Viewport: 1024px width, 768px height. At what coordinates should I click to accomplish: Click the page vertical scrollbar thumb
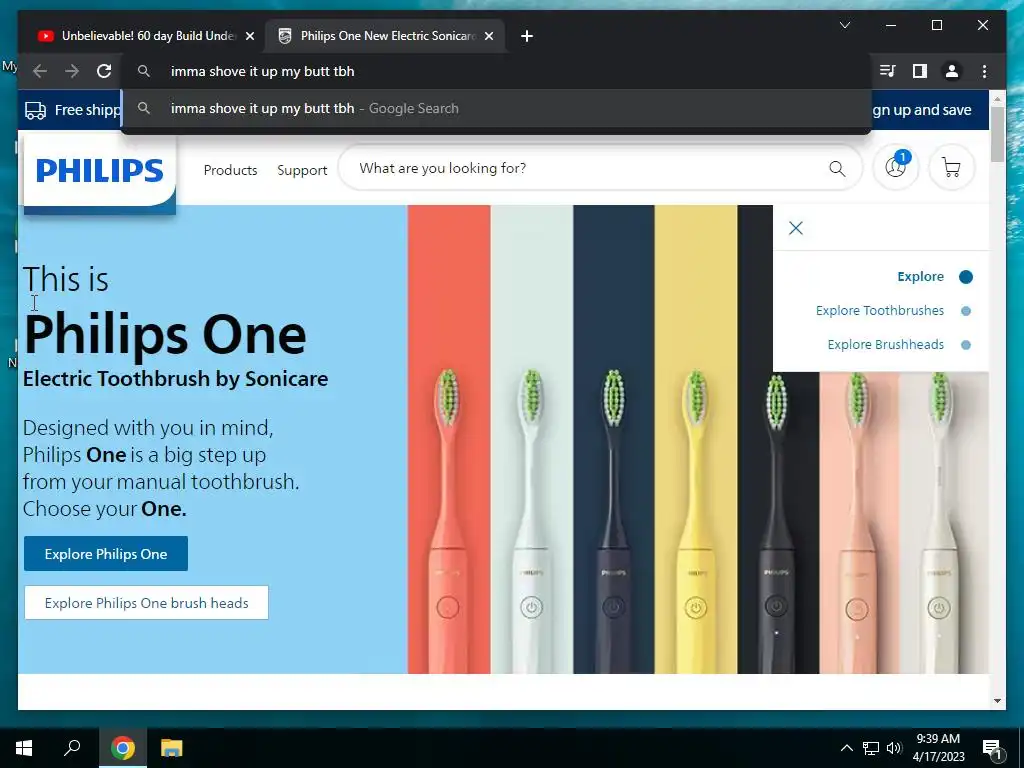coord(997,133)
